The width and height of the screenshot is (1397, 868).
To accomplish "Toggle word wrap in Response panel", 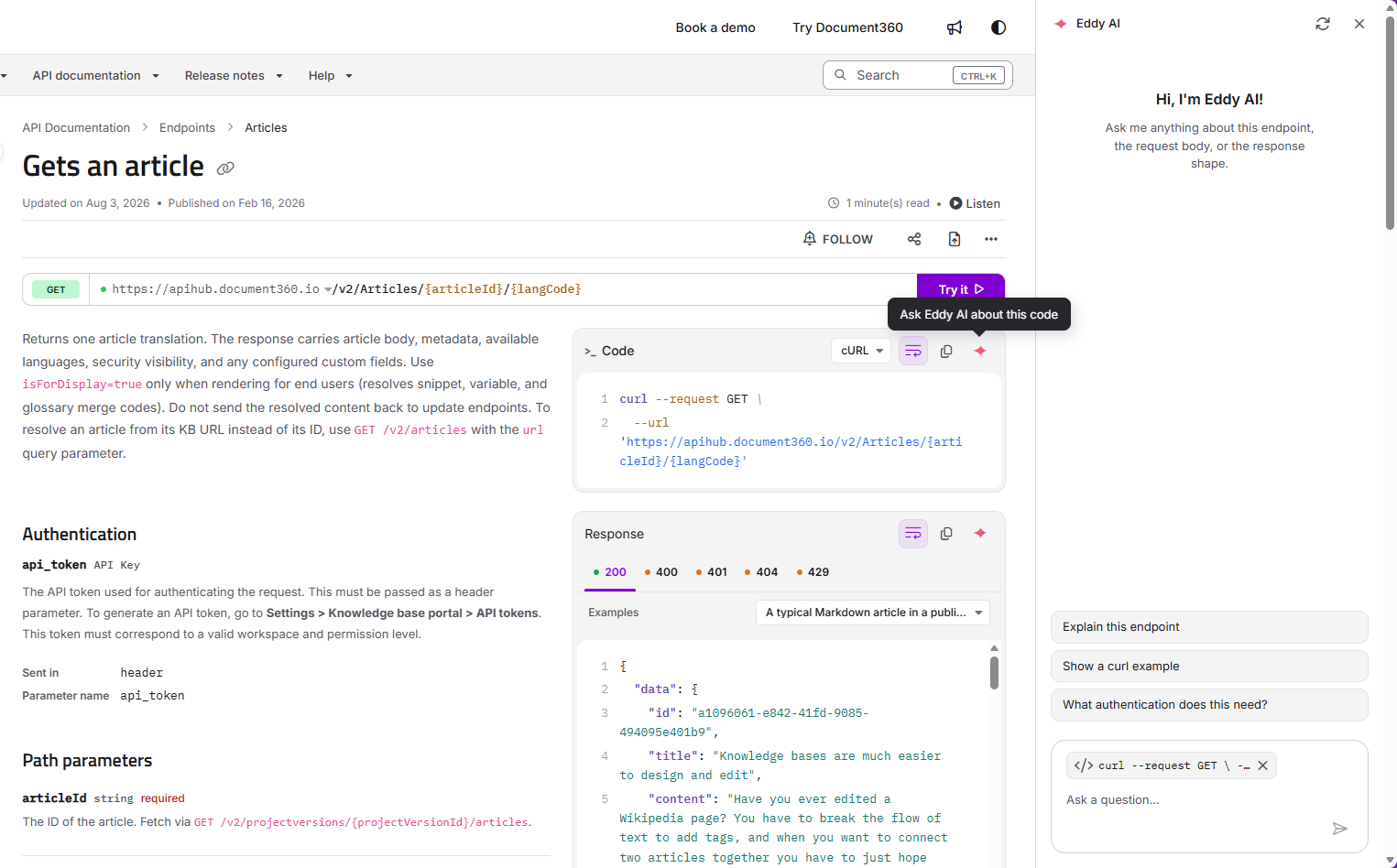I will 913,534.
